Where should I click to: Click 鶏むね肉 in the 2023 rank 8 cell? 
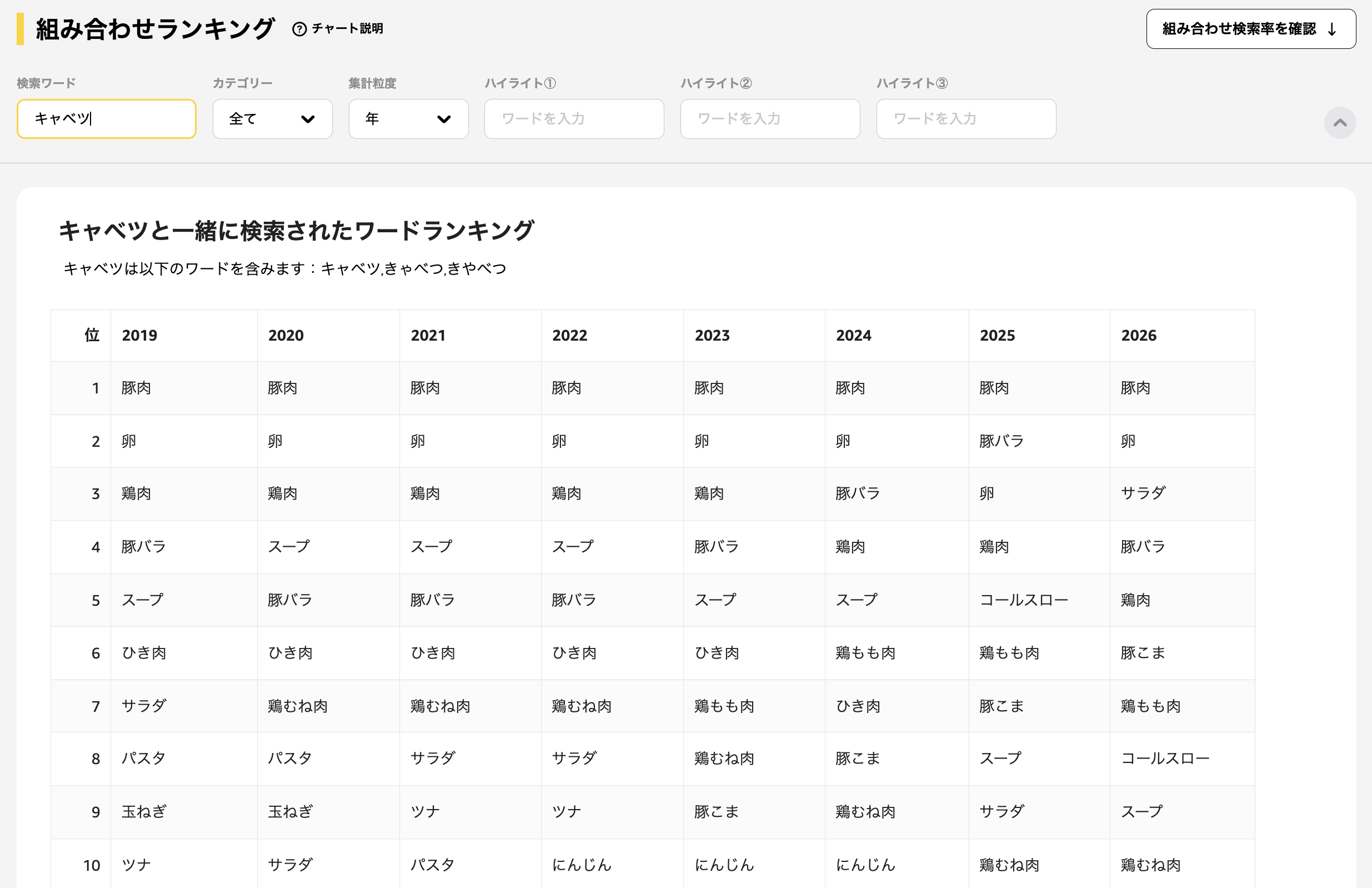point(724,759)
